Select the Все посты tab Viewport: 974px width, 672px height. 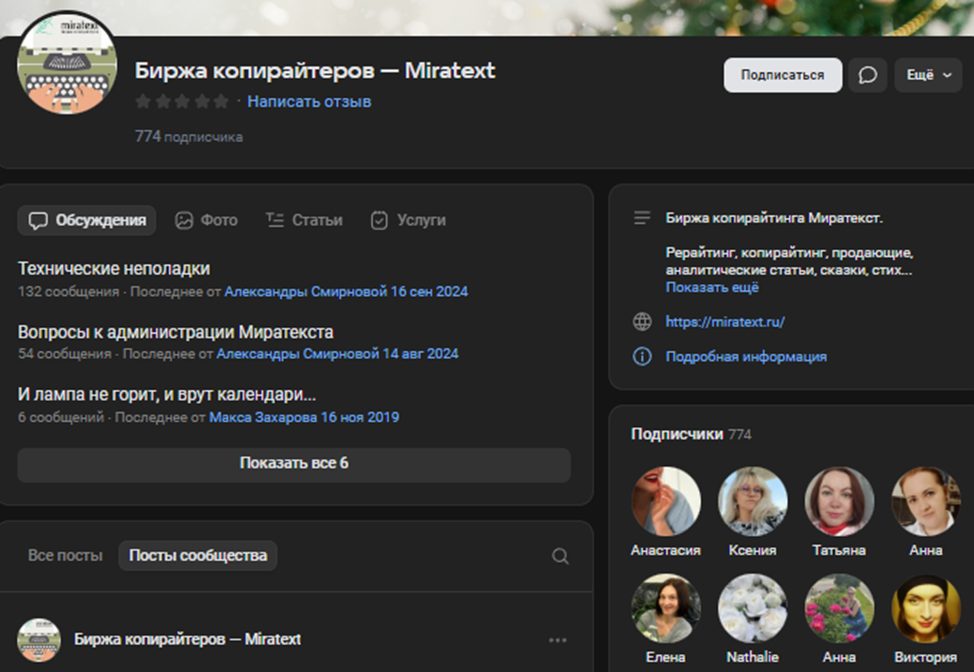[65, 555]
